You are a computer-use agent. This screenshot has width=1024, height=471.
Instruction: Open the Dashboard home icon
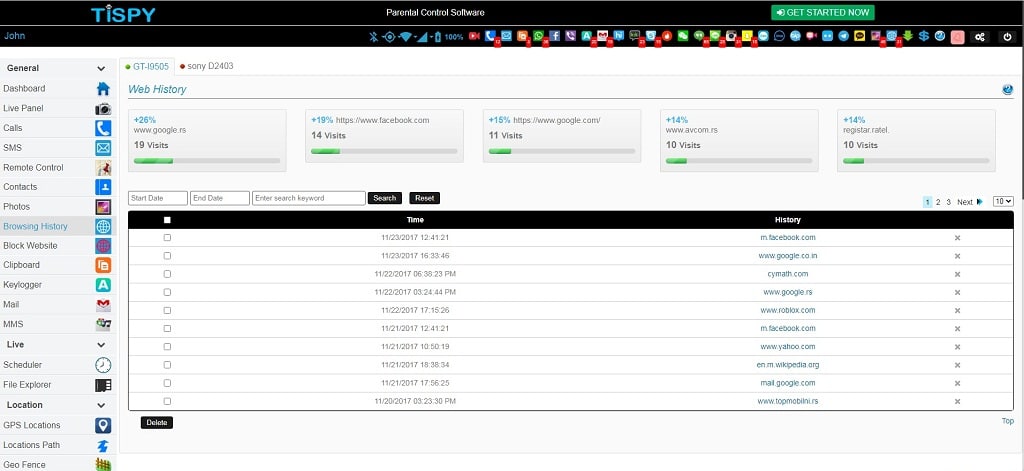point(103,89)
